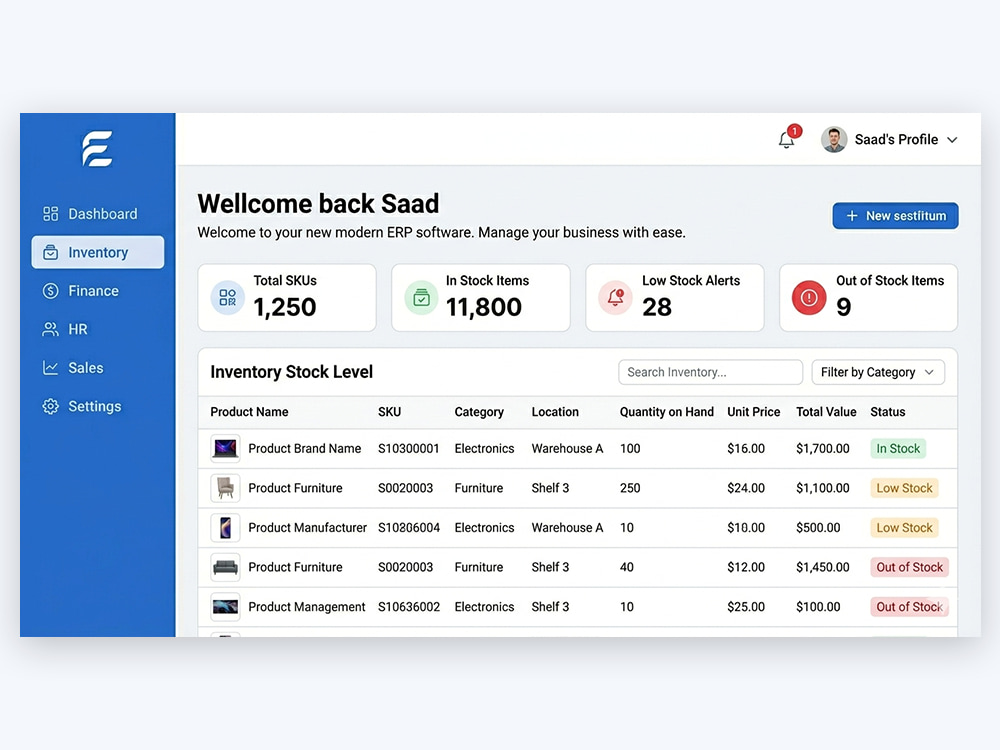
Task: Click the Unit Price column header
Action: 753,412
